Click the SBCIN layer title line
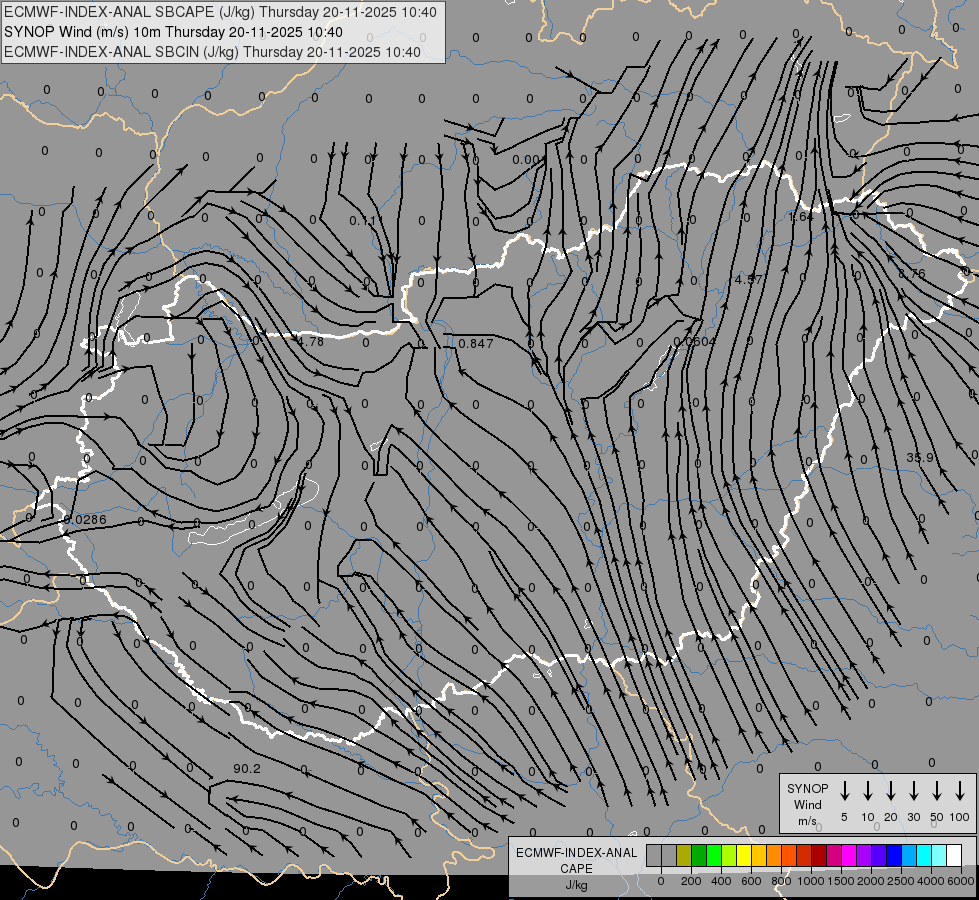Screen dimensions: 979x900 tap(212, 52)
